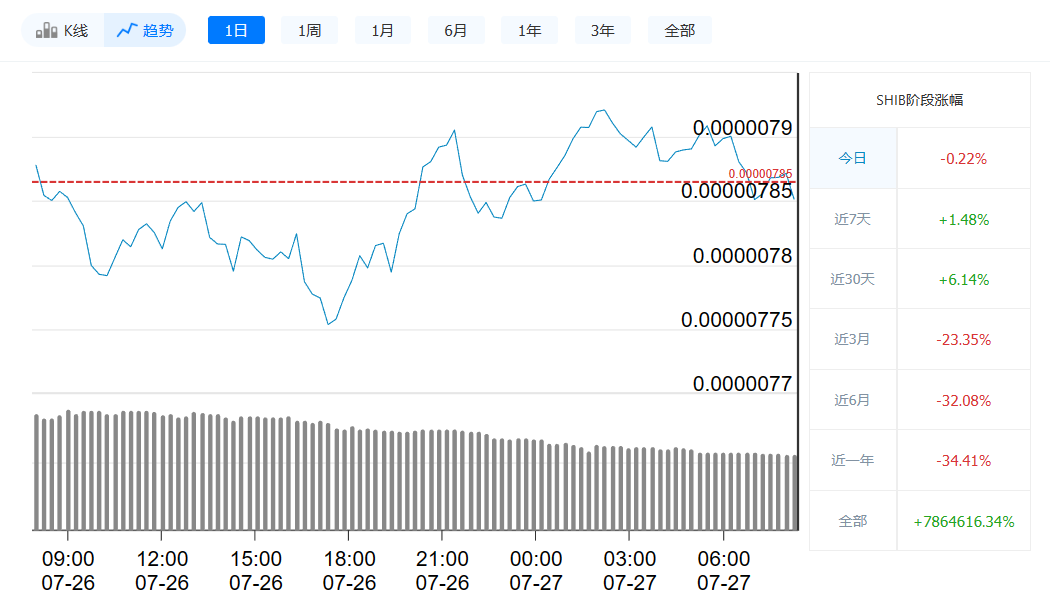Select the 1年 time range
Screen dimensions: 1050x614
click(529, 29)
